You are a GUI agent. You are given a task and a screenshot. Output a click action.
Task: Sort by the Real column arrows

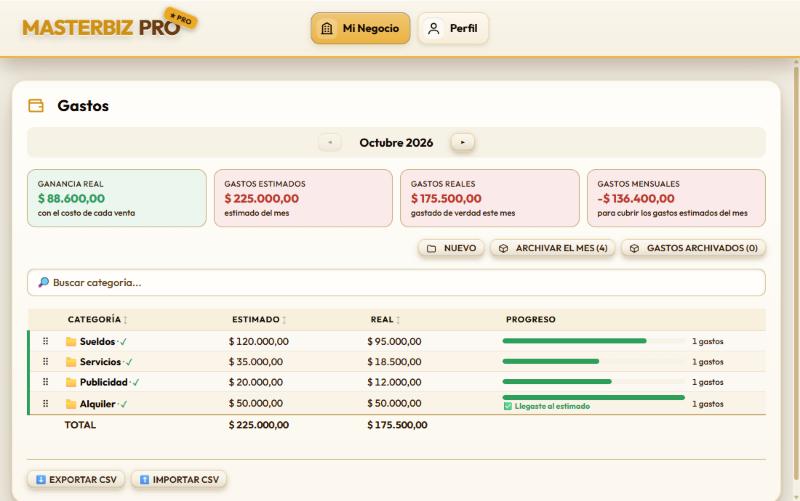pyautogui.click(x=398, y=320)
